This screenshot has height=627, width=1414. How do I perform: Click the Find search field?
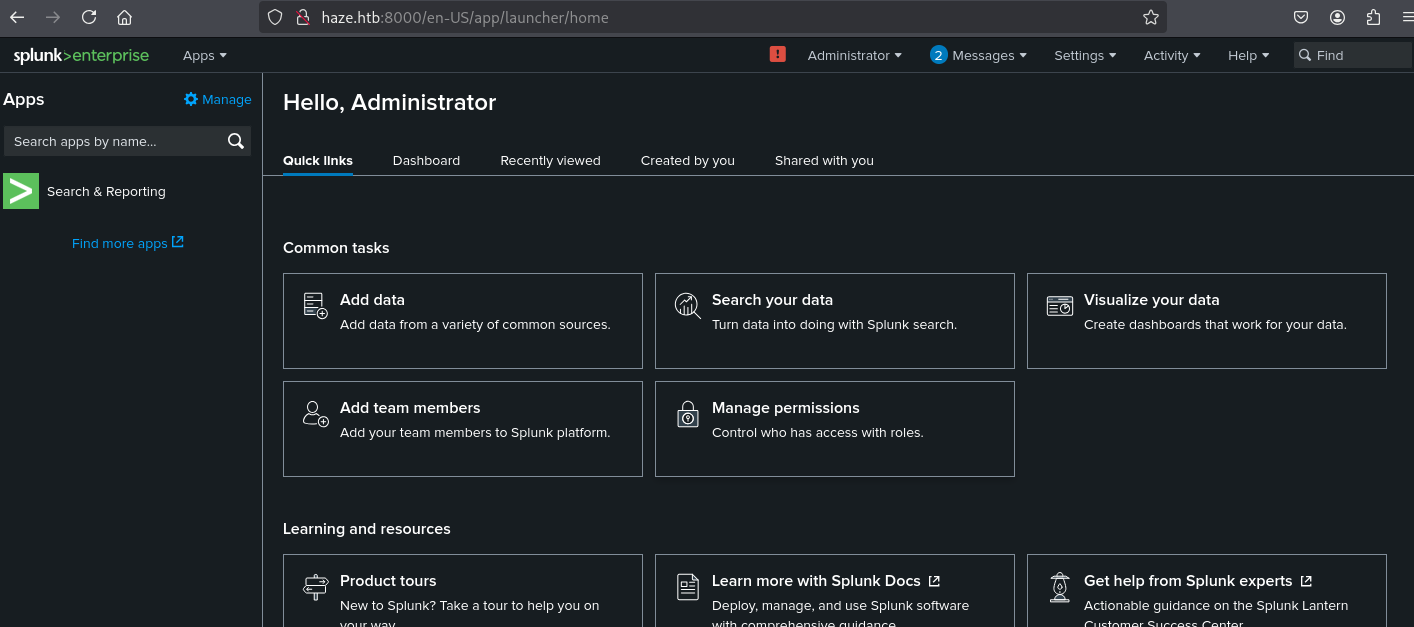(x=1352, y=56)
